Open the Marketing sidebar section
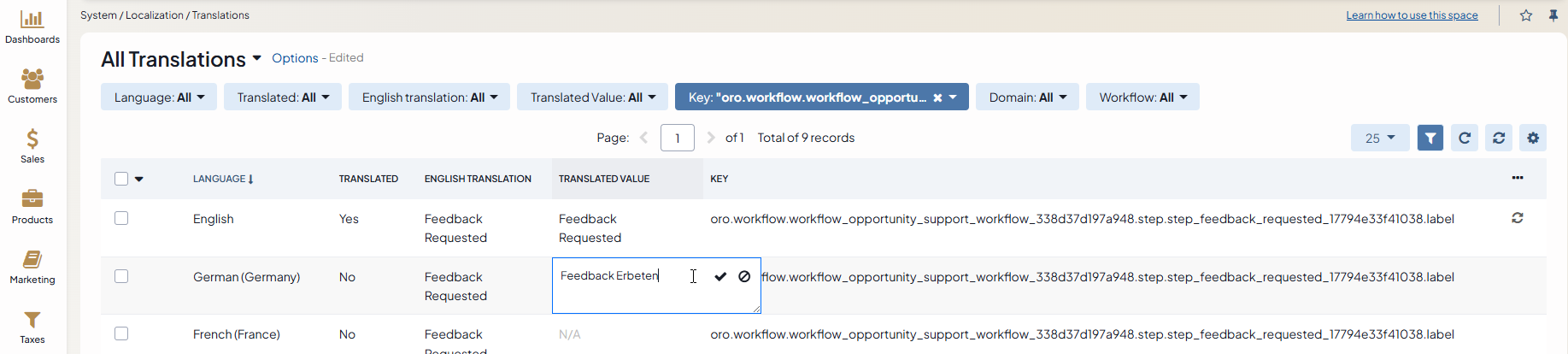Image resolution: width=1568 pixels, height=354 pixels. (32, 267)
